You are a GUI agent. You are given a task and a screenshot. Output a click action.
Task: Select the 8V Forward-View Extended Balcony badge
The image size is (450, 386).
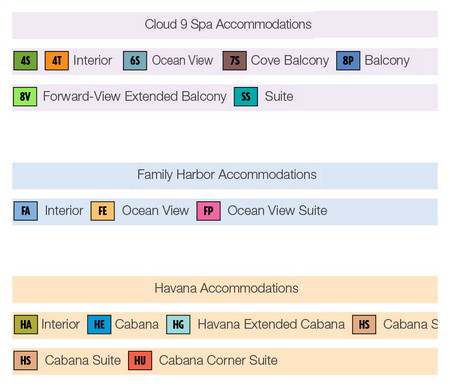[x=25, y=97]
